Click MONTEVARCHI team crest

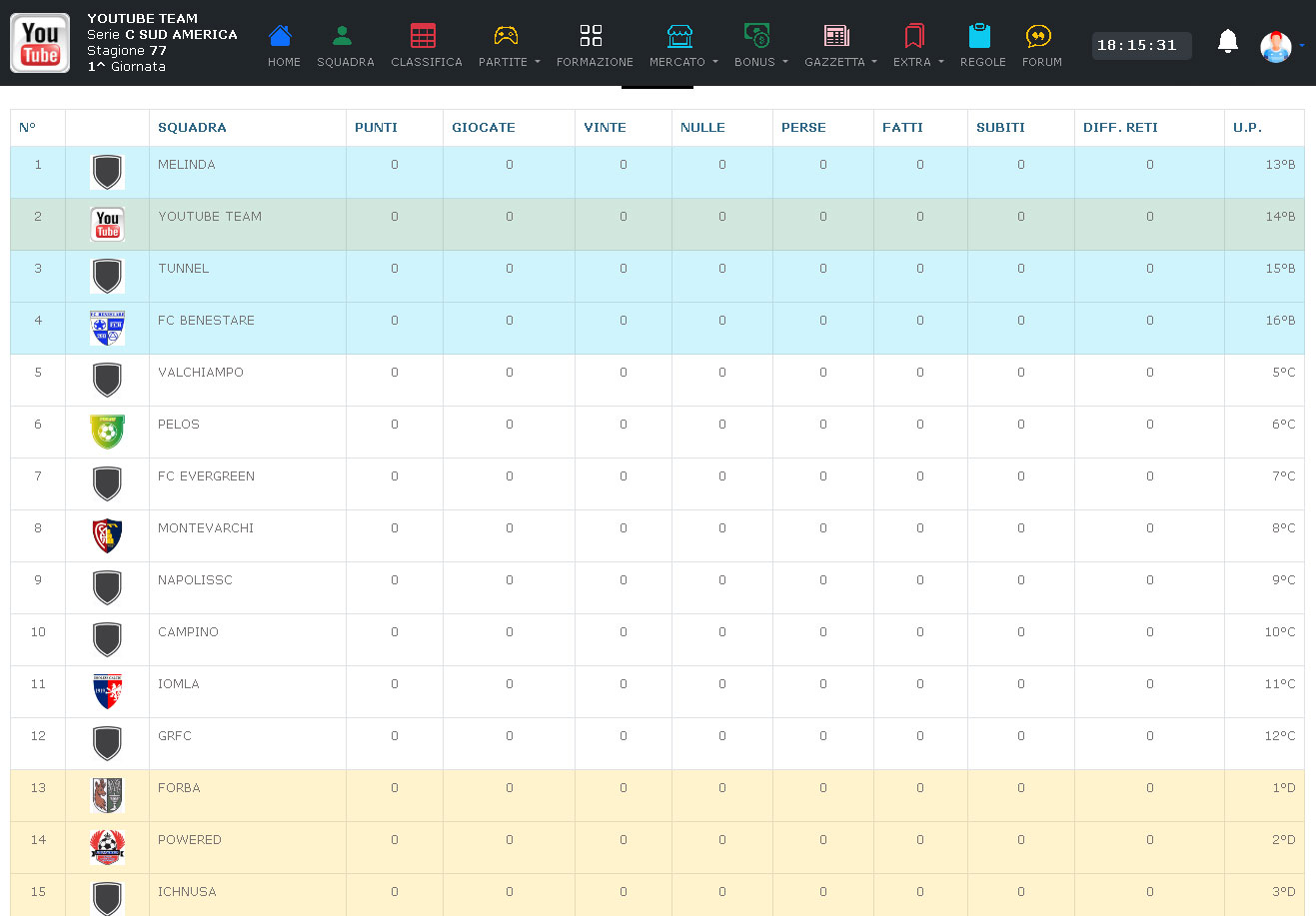(107, 535)
